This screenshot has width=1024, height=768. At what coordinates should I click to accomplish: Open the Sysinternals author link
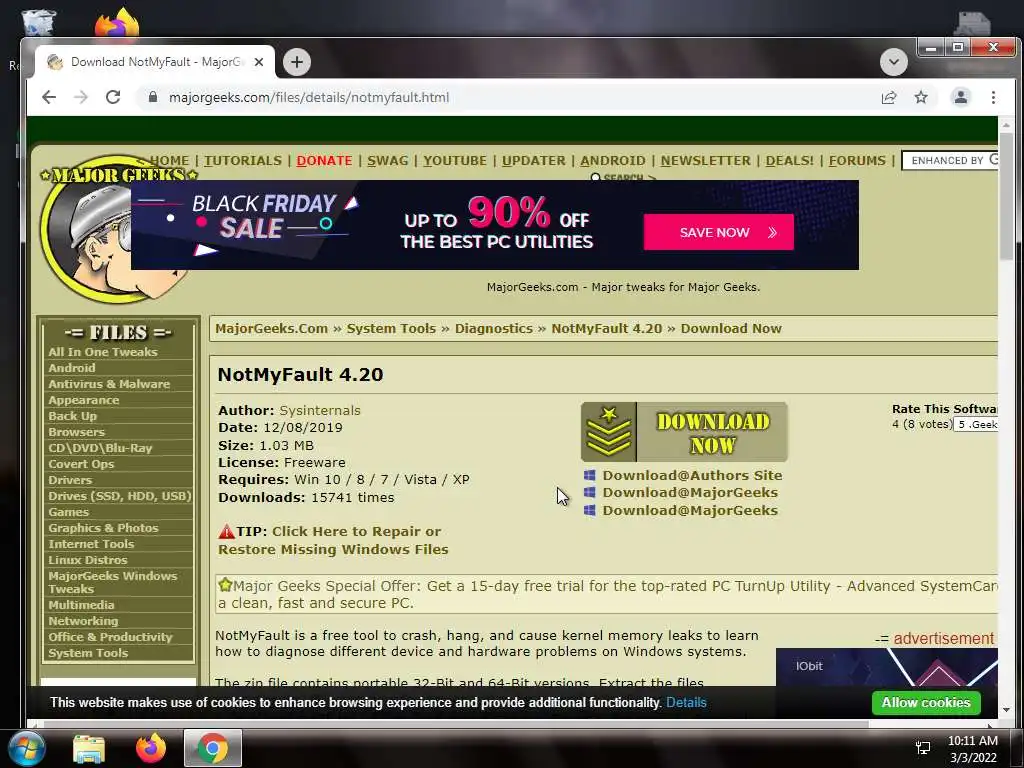click(x=320, y=410)
